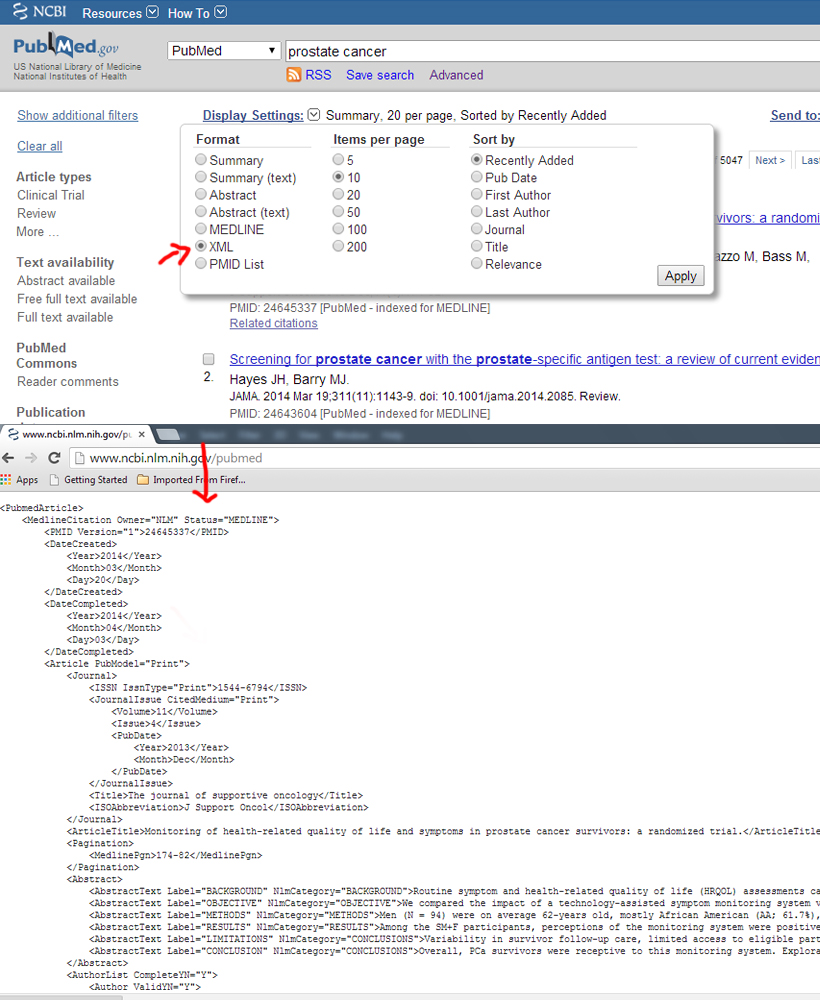Open the RSS feed icon
Screen dimensions: 820x1000
(293, 75)
